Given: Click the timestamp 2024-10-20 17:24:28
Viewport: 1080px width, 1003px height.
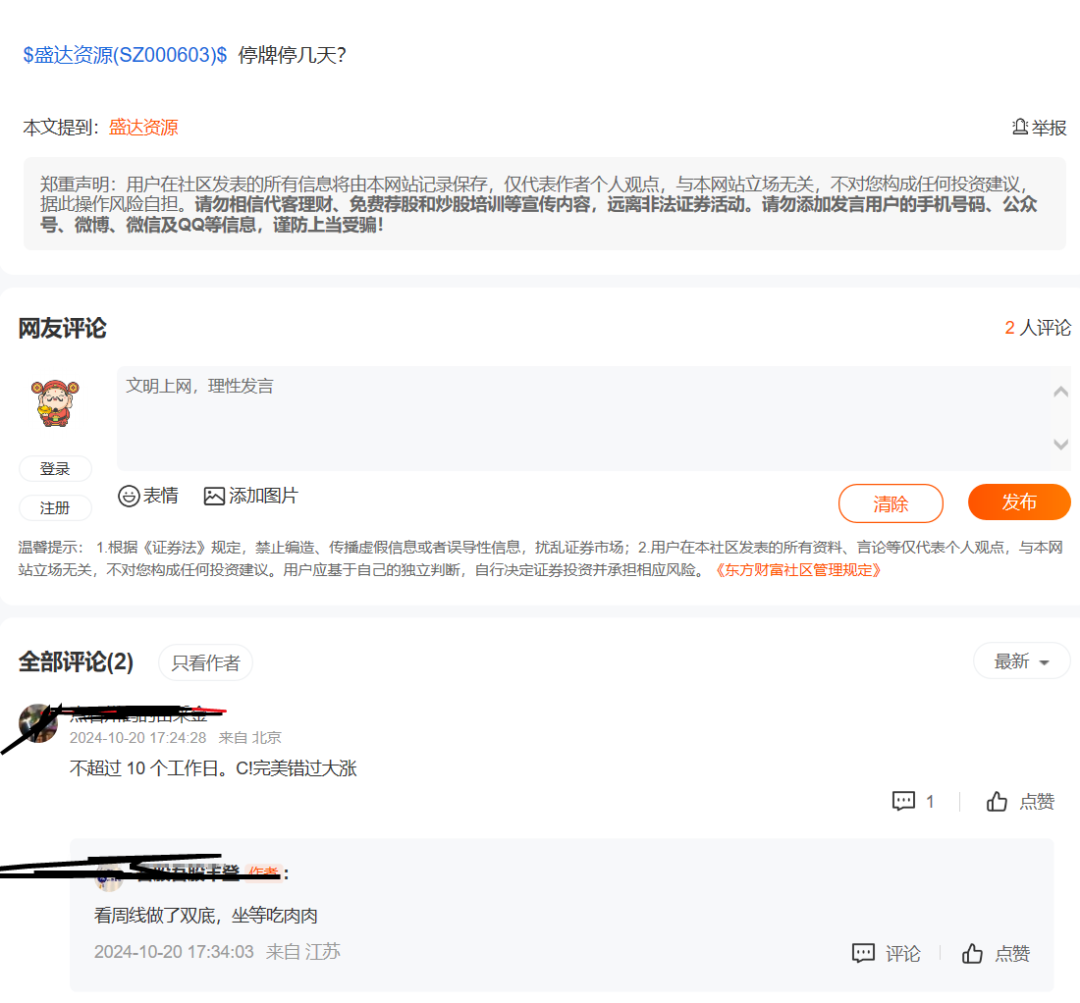Looking at the screenshot, I should (138, 738).
